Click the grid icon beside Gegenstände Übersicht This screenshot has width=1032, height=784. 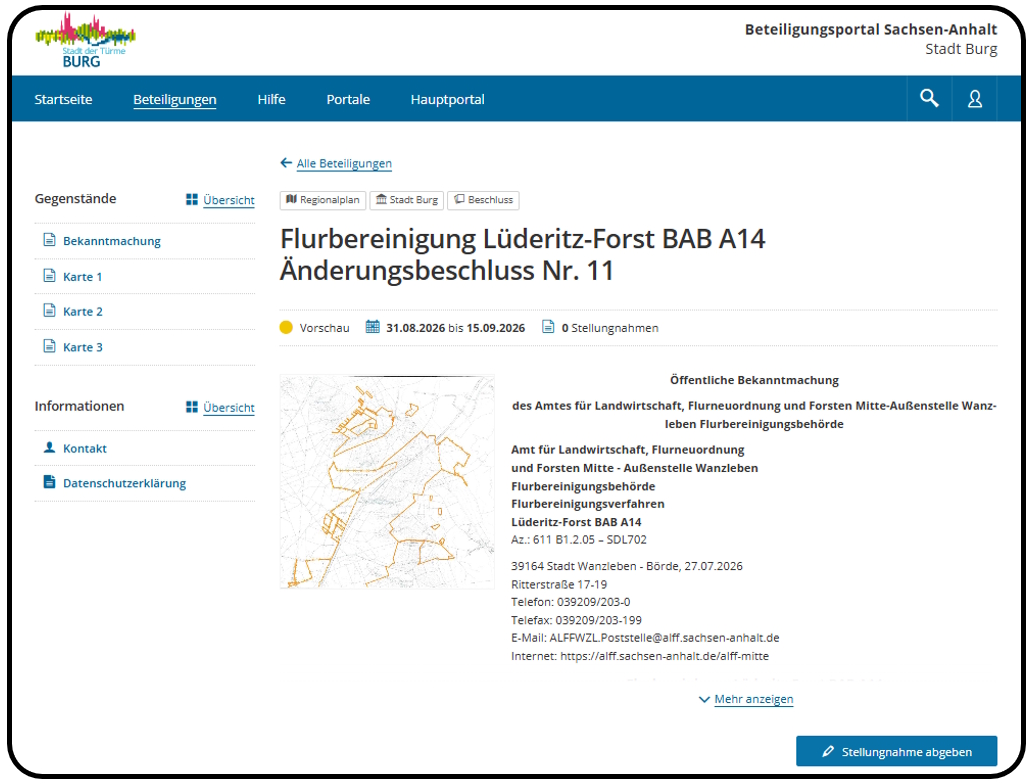(192, 199)
